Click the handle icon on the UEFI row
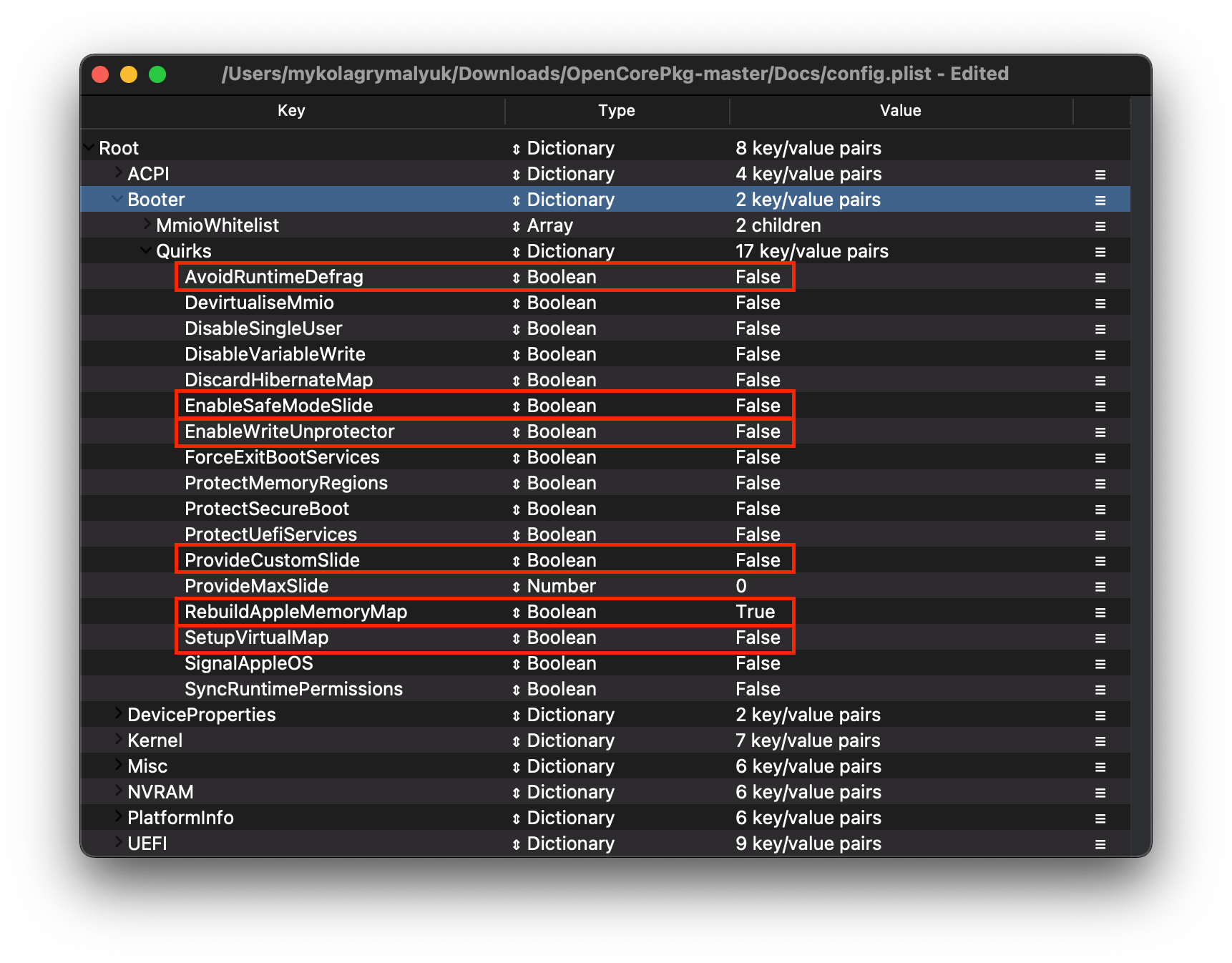The height and width of the screenshot is (963, 1232). 1100,844
